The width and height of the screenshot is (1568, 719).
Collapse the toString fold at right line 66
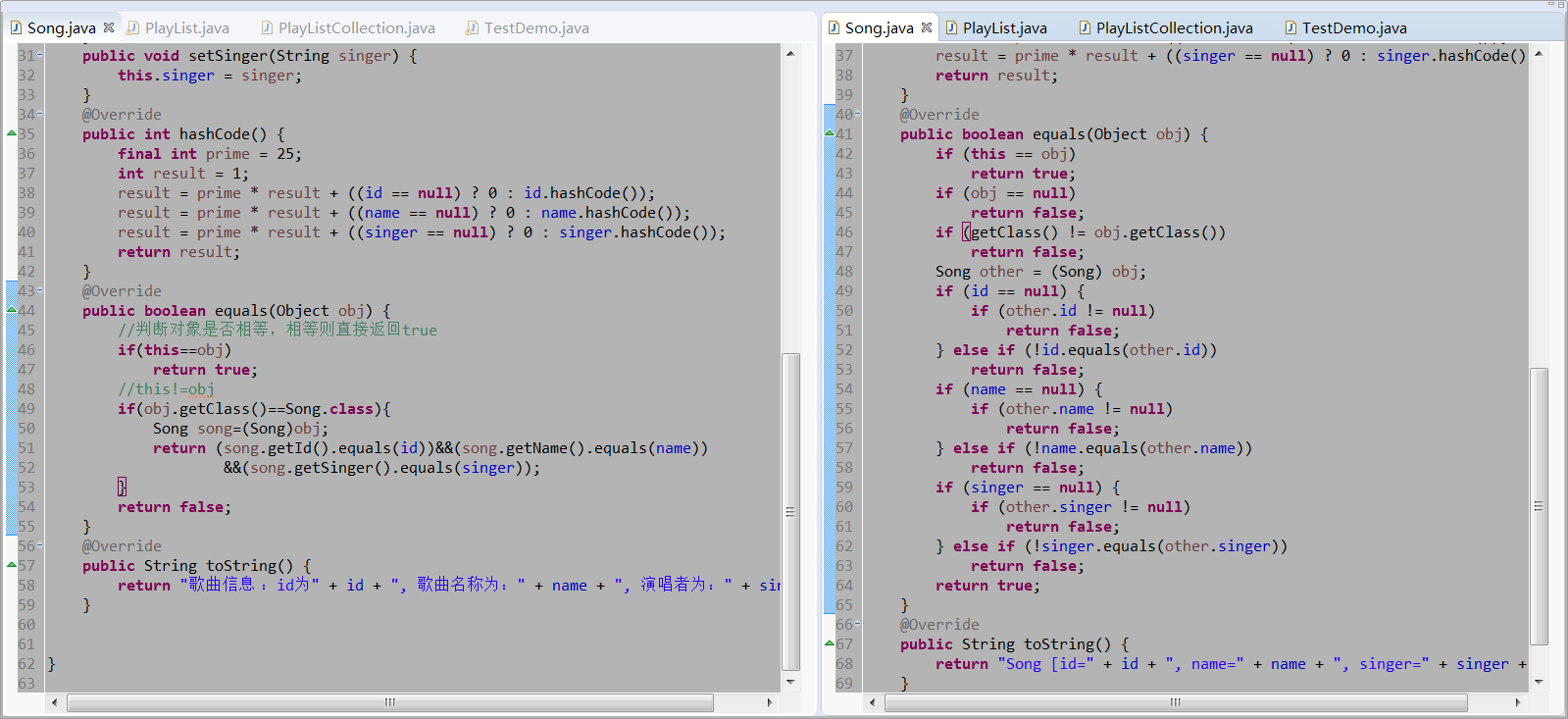pos(857,625)
